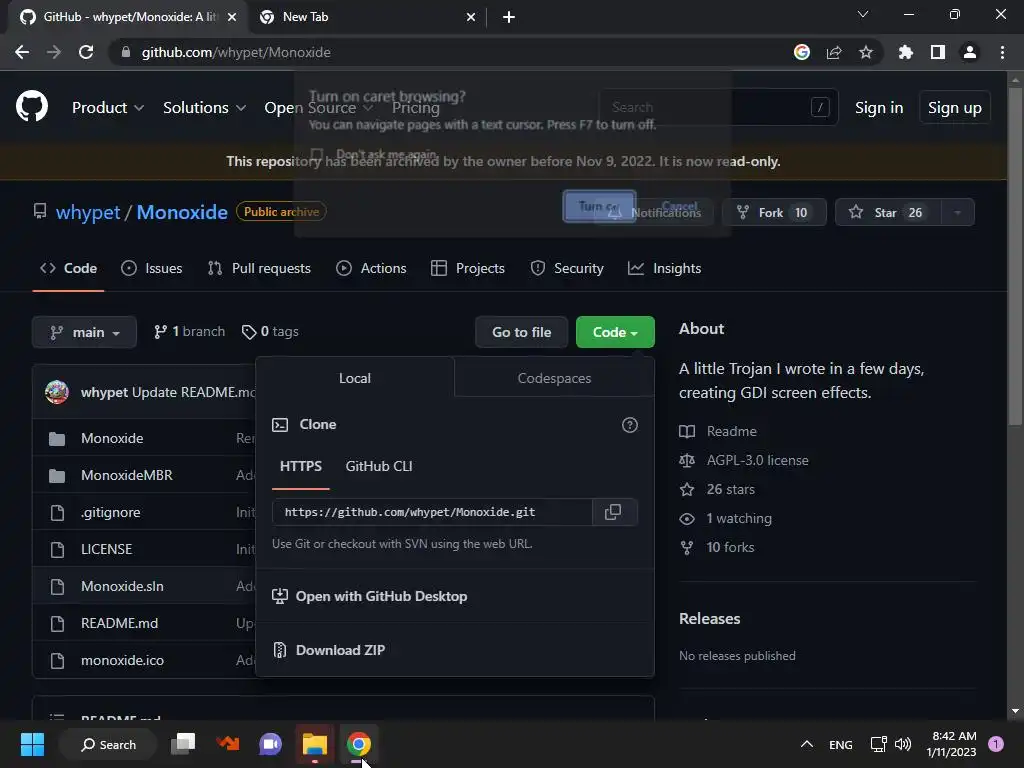Open the Windows Start menu
Screen dimensions: 1024x768
(32, 744)
